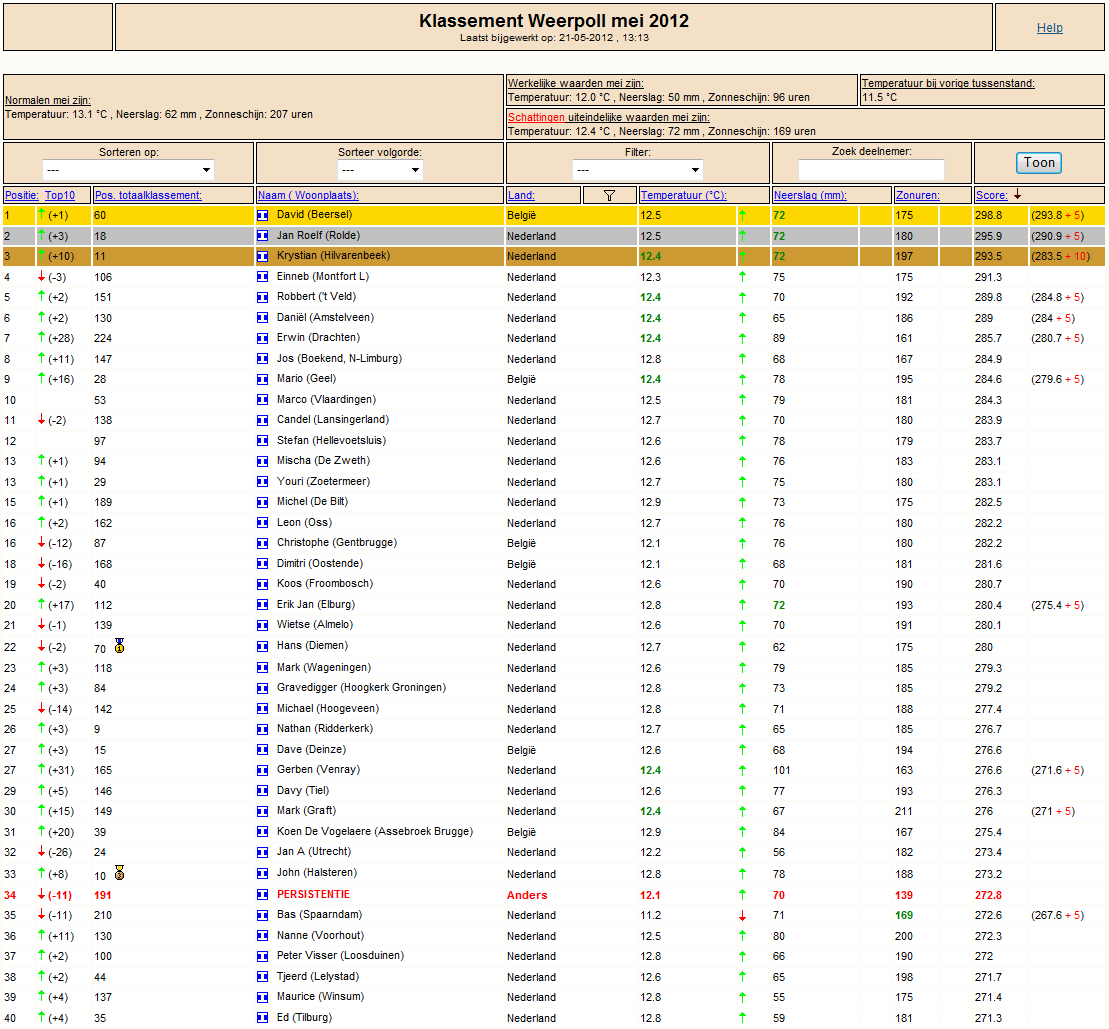The width and height of the screenshot is (1109, 1029).
Task: Open the blue icon beside Nathan (Ridderkerk)
Action: [x=262, y=729]
